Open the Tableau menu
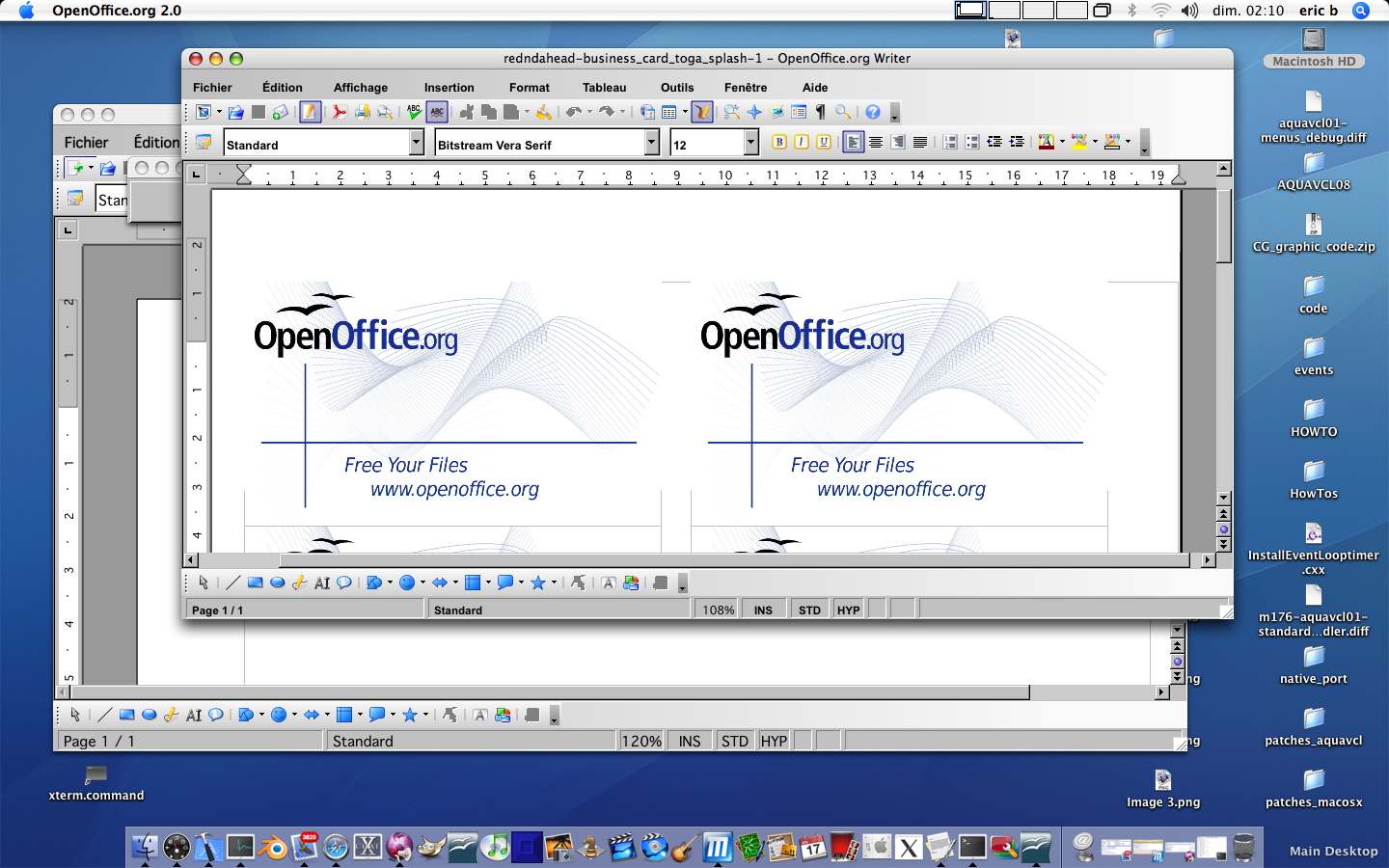1389x868 pixels. pos(605,87)
